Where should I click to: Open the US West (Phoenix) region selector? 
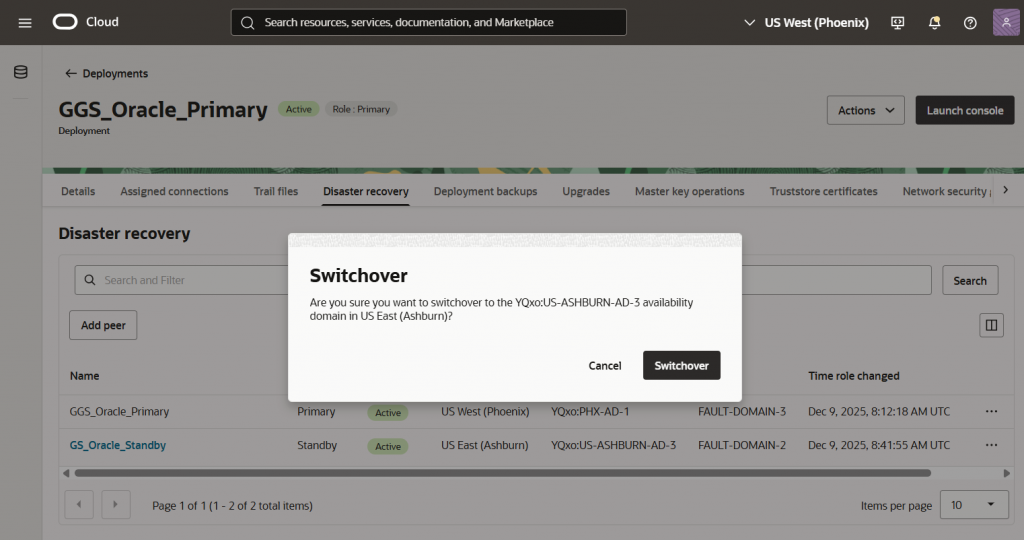[x=807, y=23]
